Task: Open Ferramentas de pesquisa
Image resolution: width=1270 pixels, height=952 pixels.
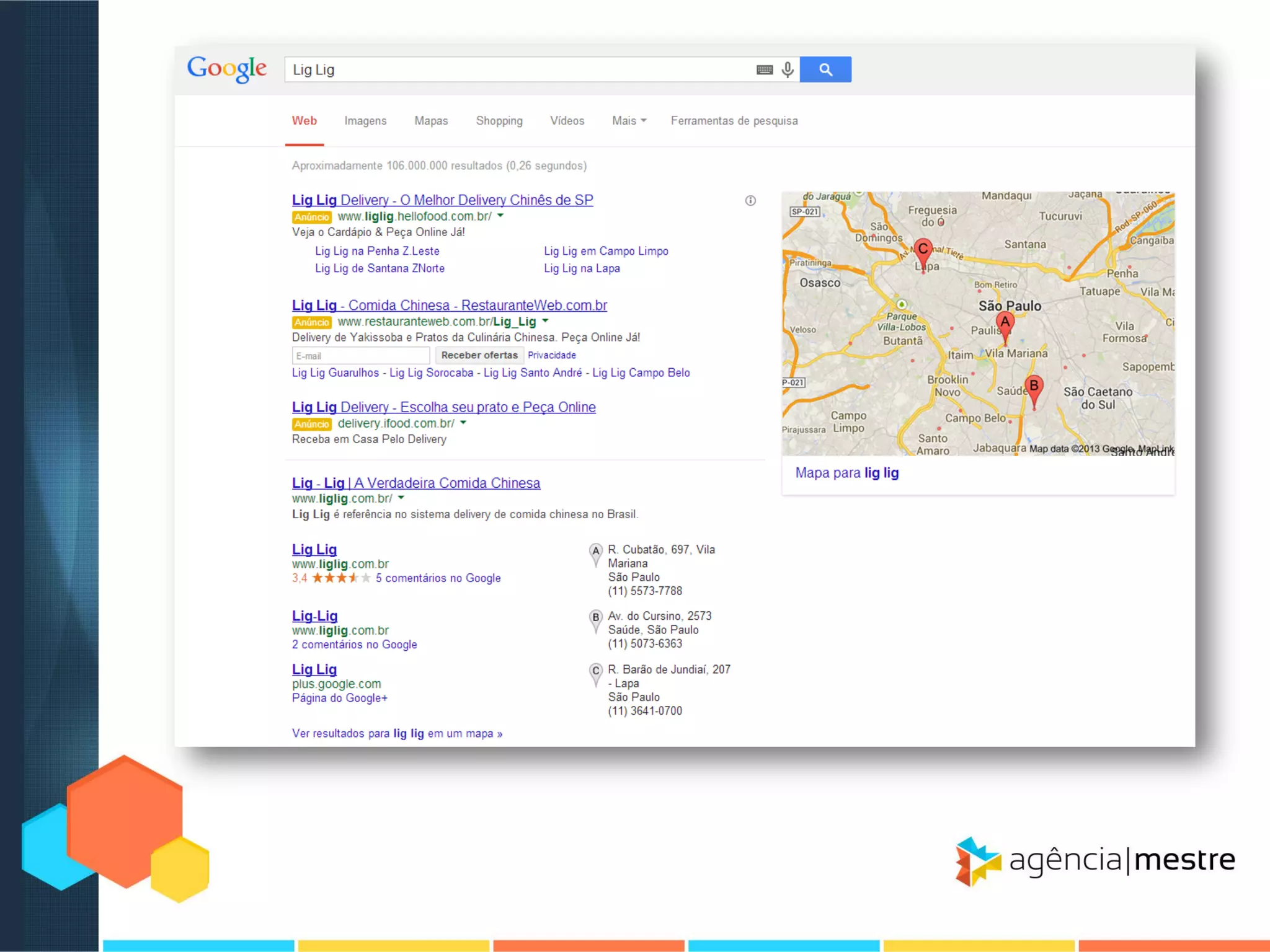Action: [x=734, y=121]
